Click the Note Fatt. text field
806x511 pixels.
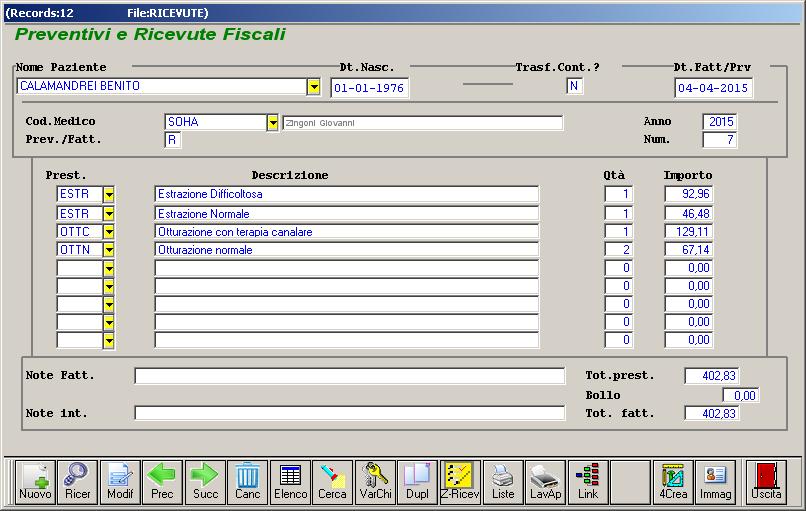350,376
